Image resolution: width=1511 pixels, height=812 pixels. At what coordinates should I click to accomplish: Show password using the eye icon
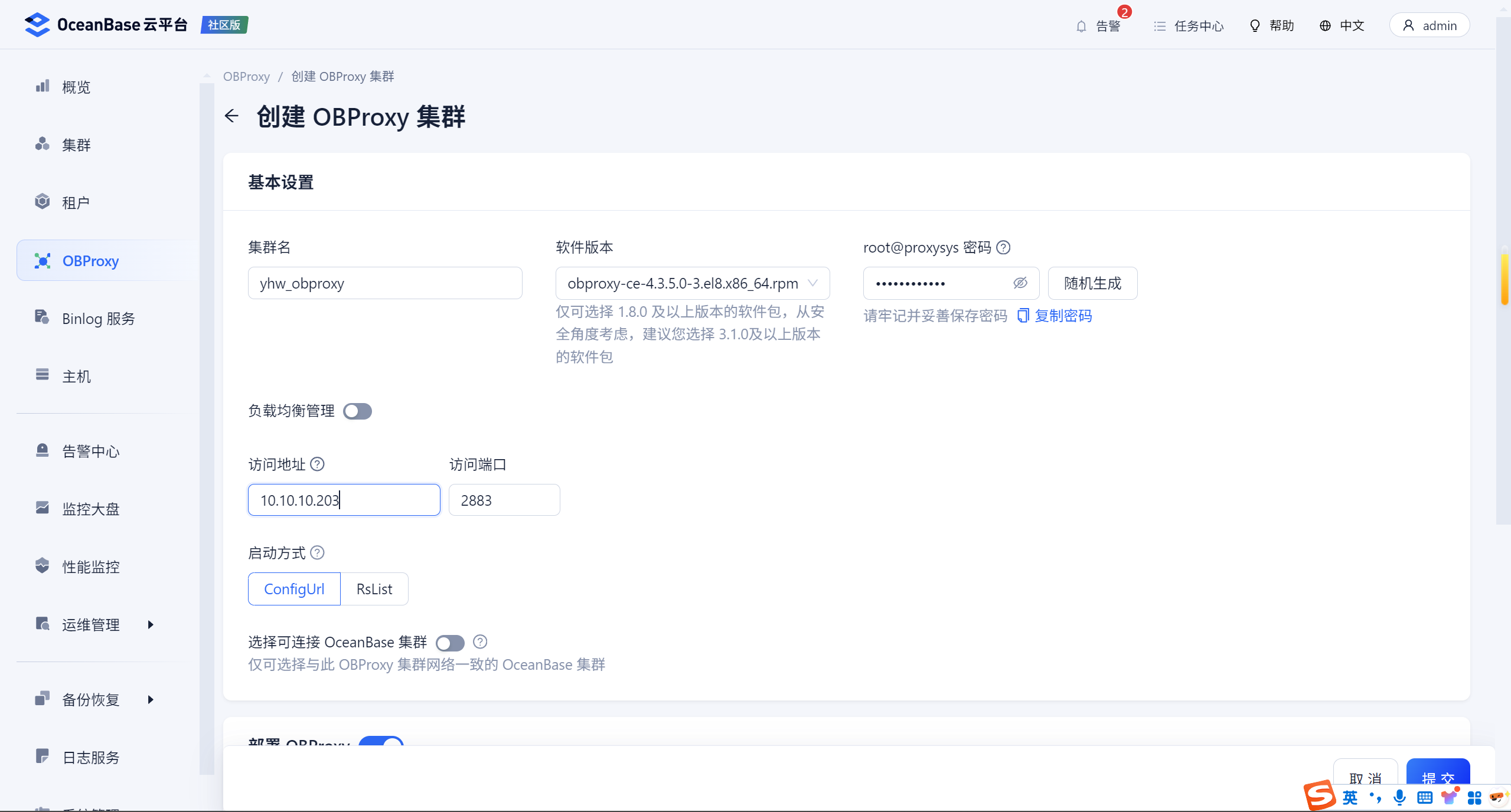(1020, 283)
